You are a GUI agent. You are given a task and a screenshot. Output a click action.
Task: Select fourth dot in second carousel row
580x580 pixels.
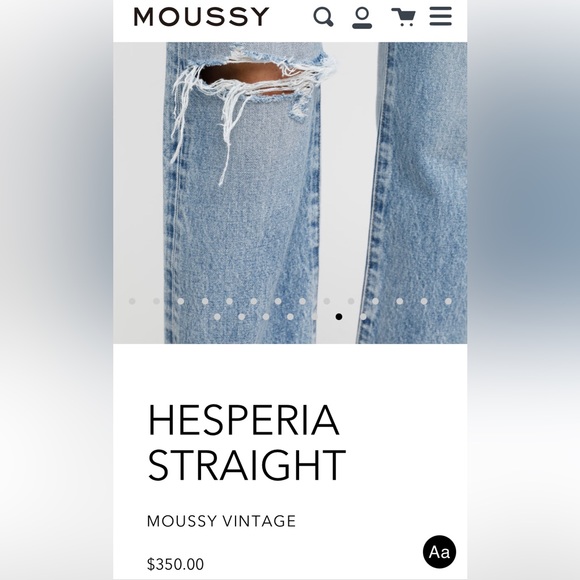pos(290,317)
